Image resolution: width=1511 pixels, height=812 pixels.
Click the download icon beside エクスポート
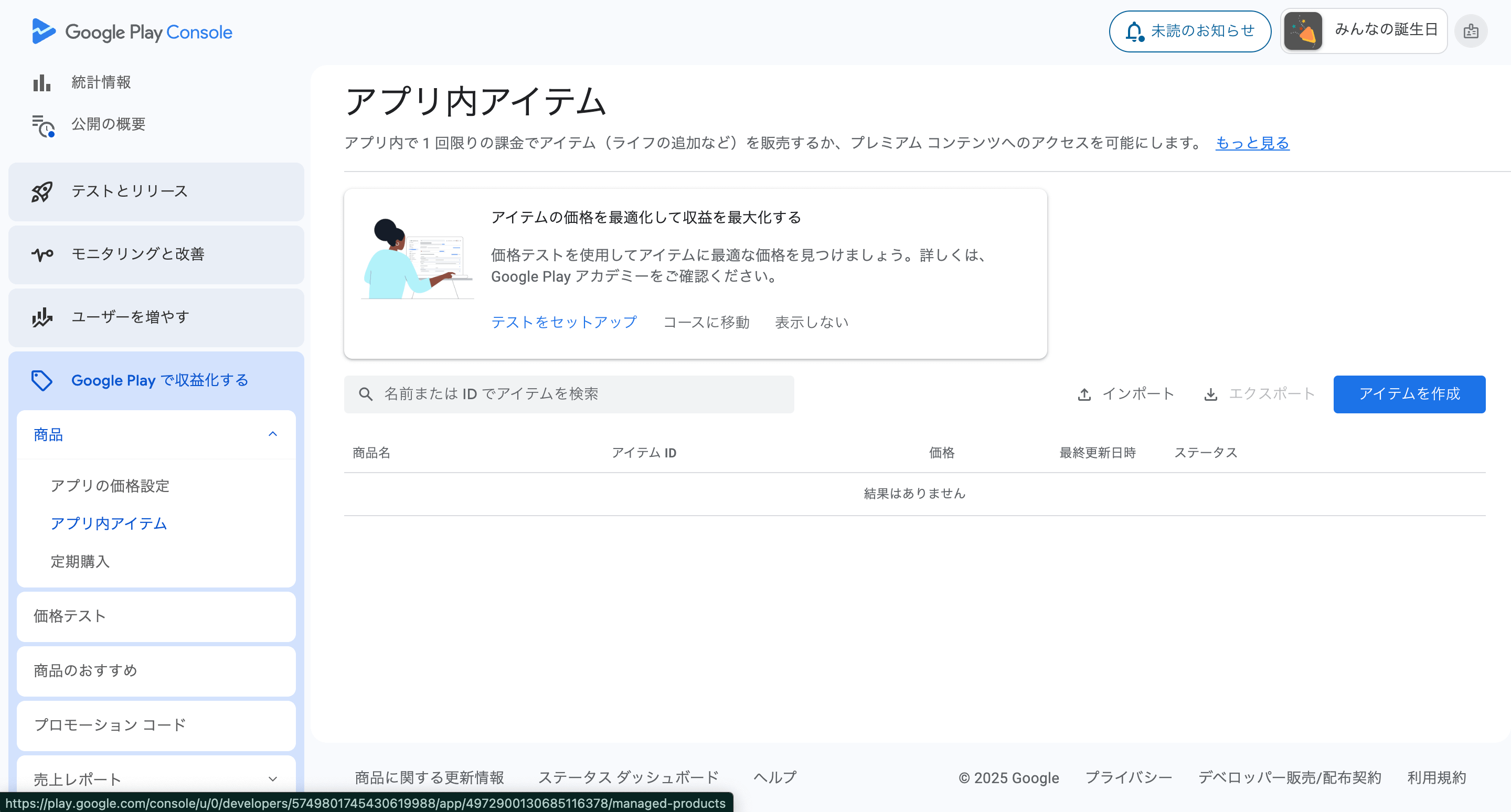pyautogui.click(x=1210, y=394)
